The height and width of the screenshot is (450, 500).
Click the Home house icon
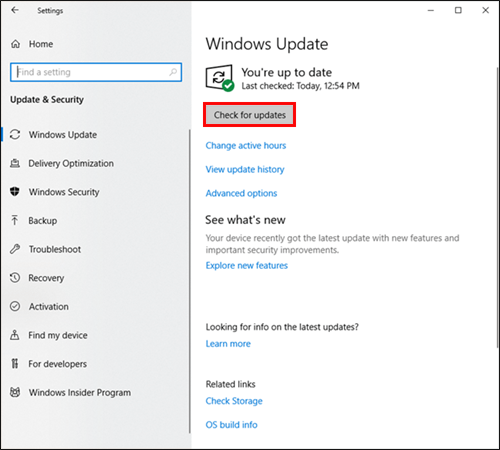pos(15,44)
